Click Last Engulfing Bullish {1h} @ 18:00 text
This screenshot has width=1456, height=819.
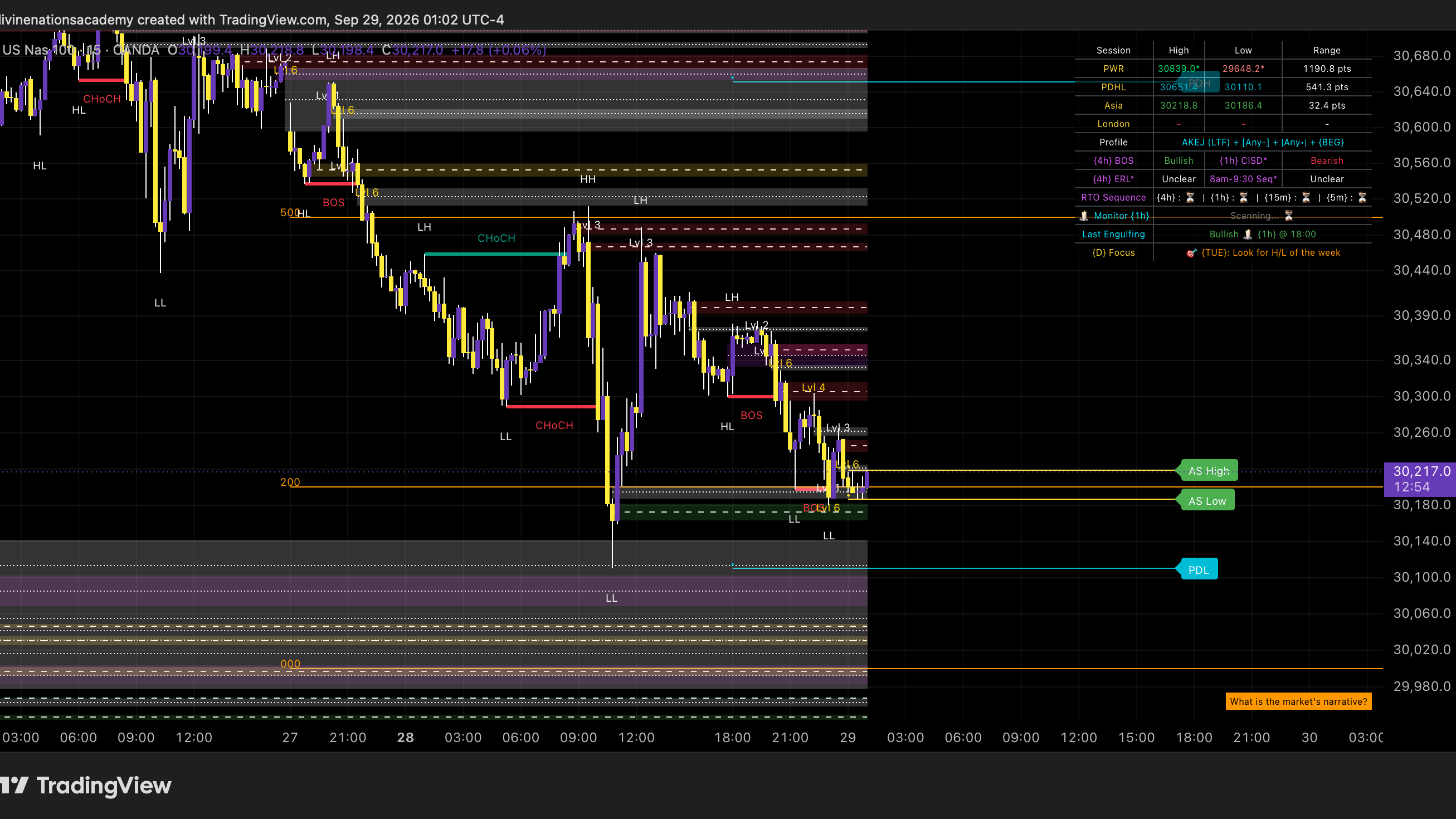(x=1262, y=234)
